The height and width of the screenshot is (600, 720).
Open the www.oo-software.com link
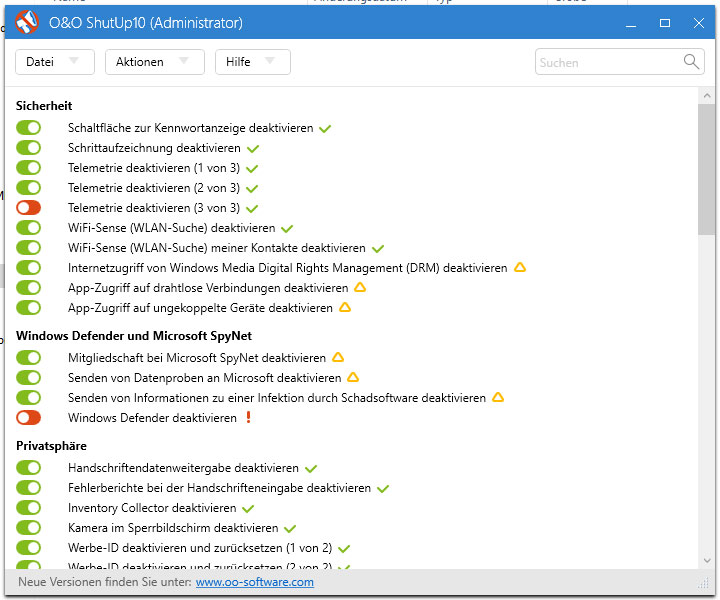pos(254,582)
